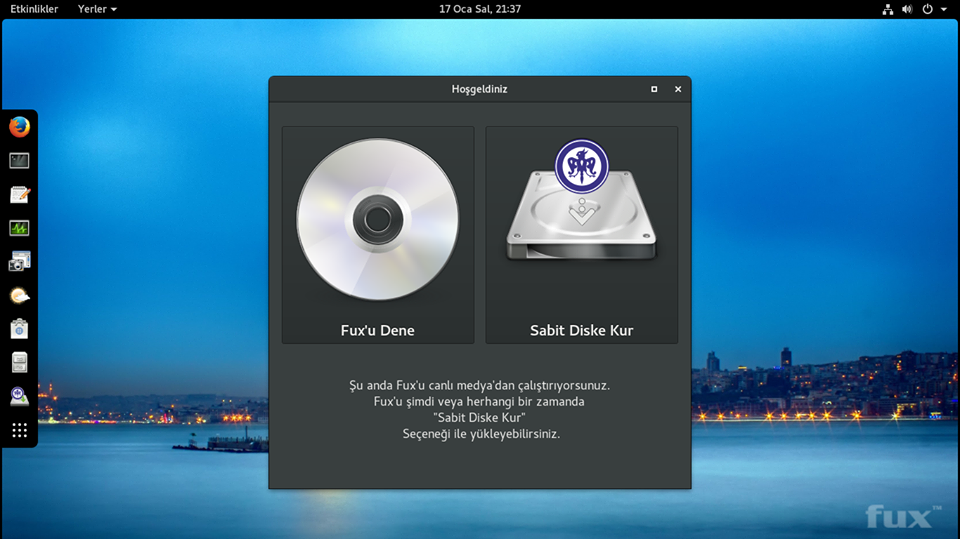Image resolution: width=960 pixels, height=539 pixels.
Task: Click the wired network status icon
Action: (x=888, y=9)
